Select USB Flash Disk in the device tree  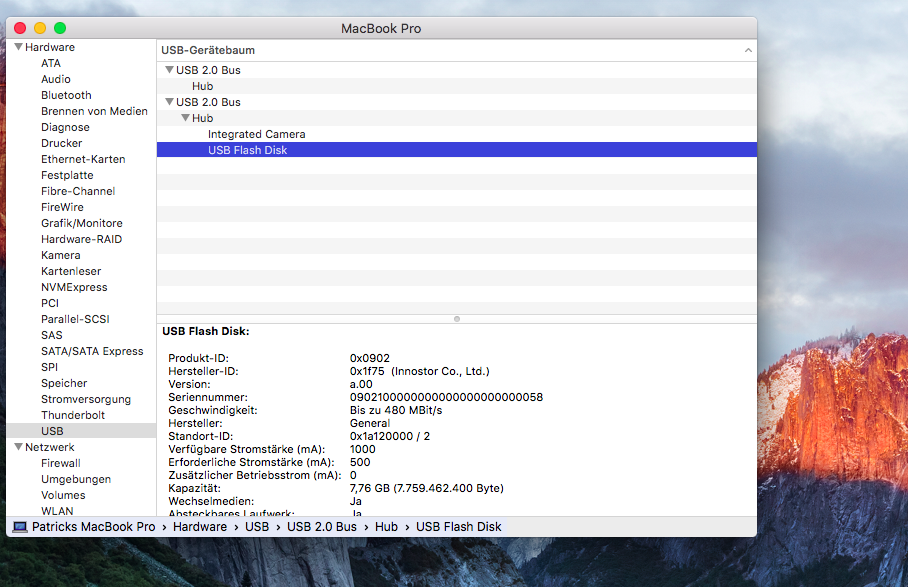pyautogui.click(x=457, y=150)
